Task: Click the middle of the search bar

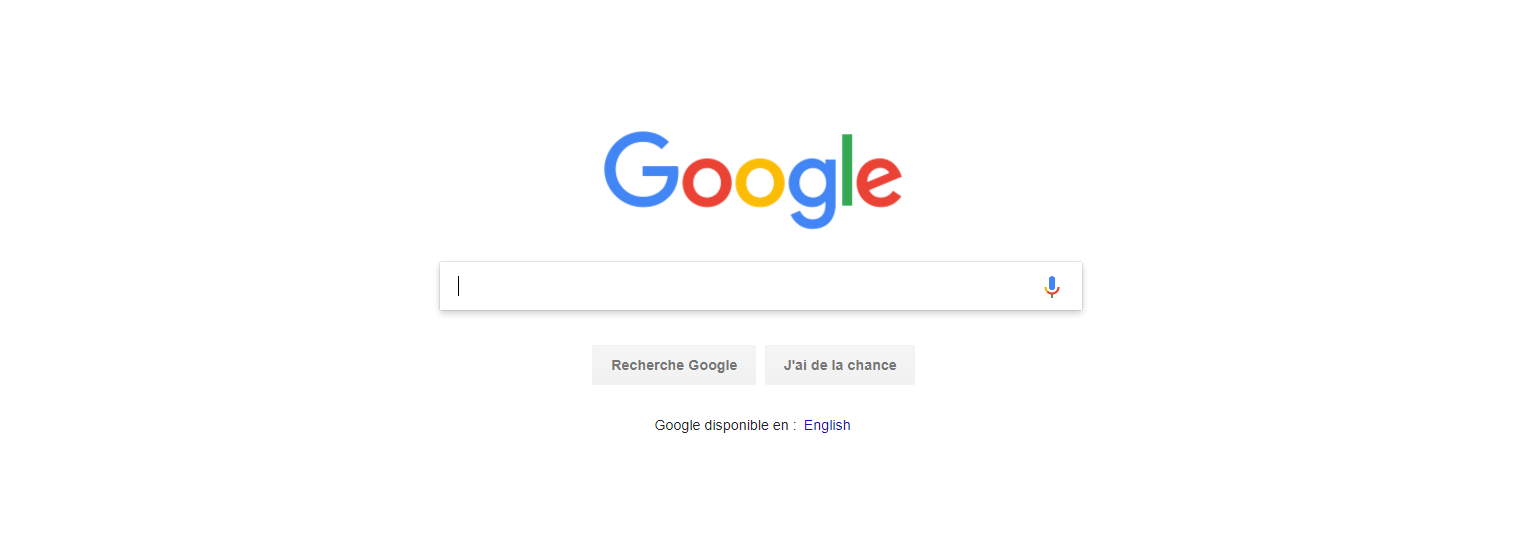Action: click(761, 286)
